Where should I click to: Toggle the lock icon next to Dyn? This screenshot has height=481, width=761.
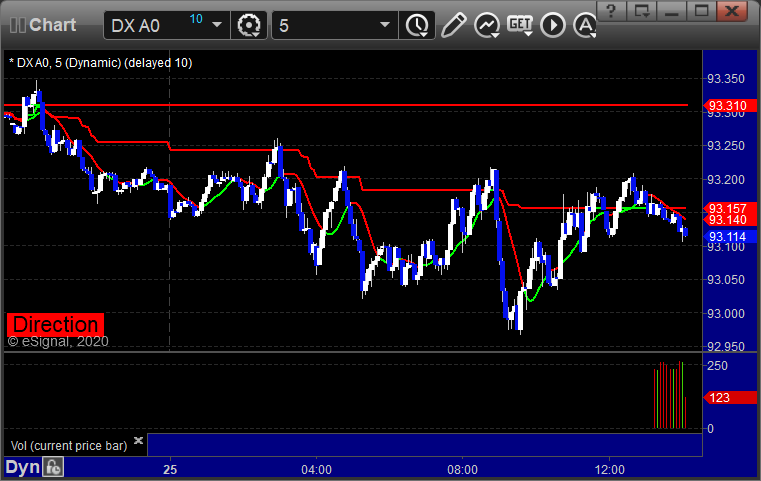(53, 467)
